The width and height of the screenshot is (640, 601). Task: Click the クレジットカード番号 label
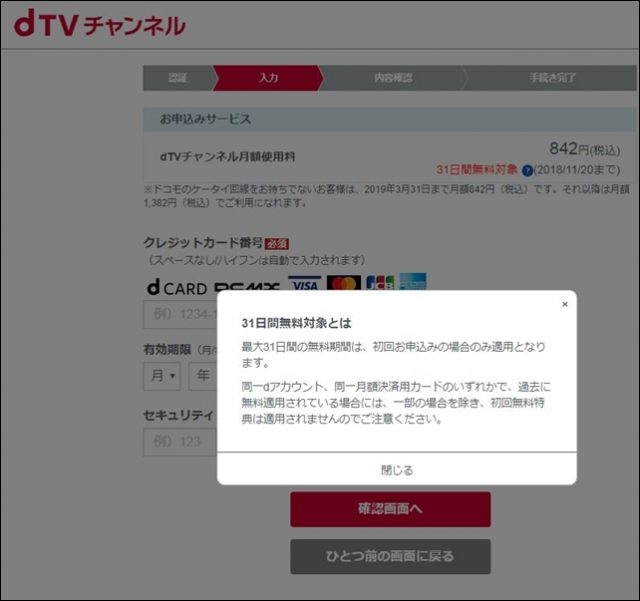203,243
